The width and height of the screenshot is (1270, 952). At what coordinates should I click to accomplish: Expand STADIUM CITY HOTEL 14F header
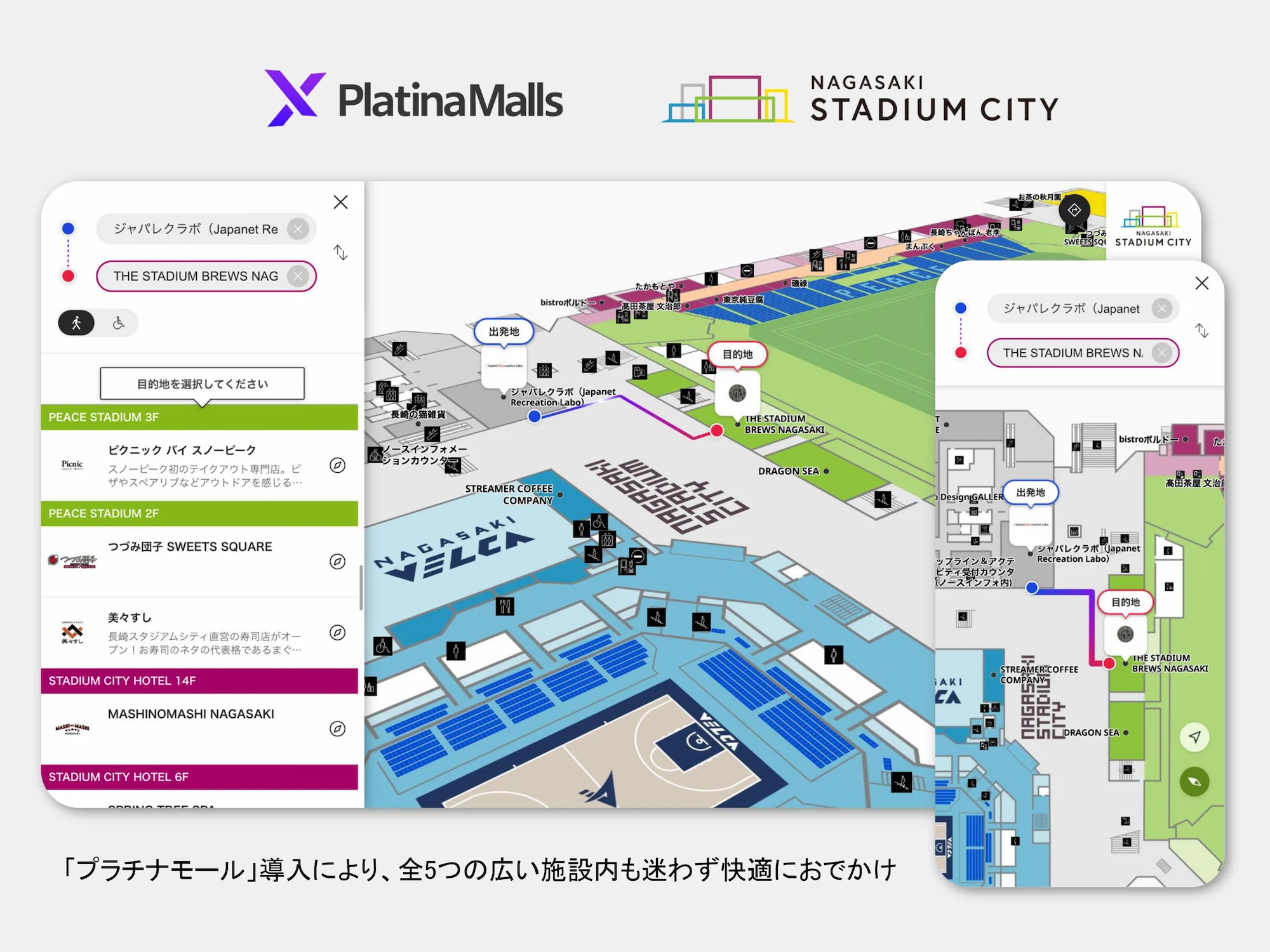click(199, 680)
